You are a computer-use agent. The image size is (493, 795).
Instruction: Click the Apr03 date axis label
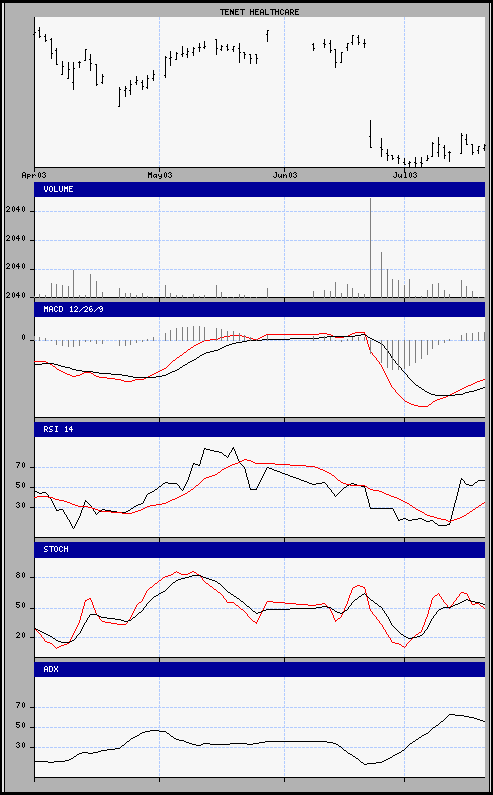[34, 175]
